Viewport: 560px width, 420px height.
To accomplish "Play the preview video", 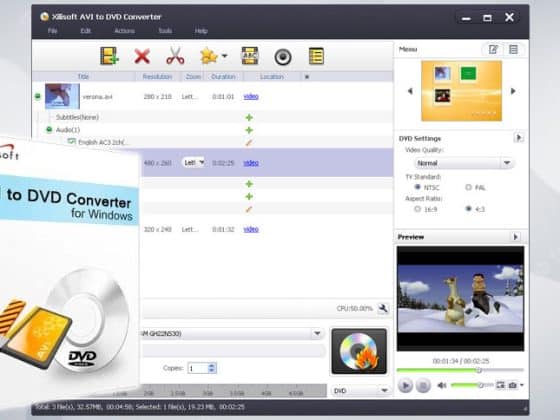I will pos(405,385).
